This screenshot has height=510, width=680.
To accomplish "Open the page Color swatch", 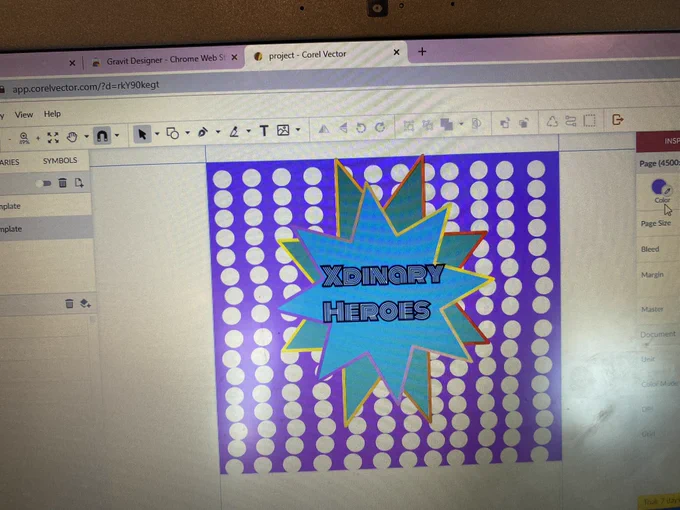I will tap(660, 187).
